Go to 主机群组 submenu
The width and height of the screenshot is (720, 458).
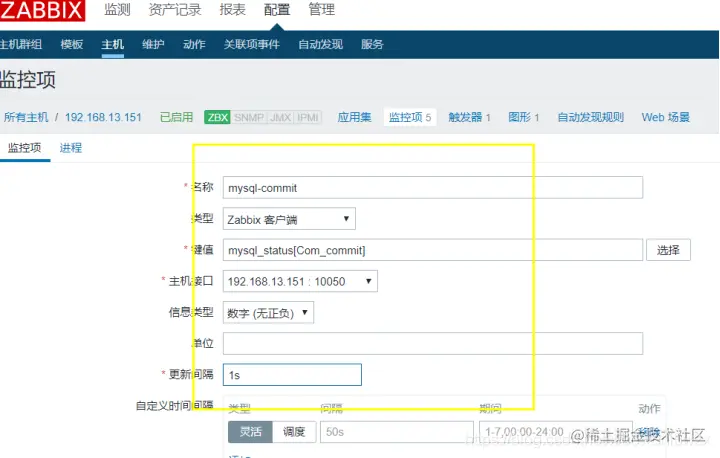pos(21,45)
